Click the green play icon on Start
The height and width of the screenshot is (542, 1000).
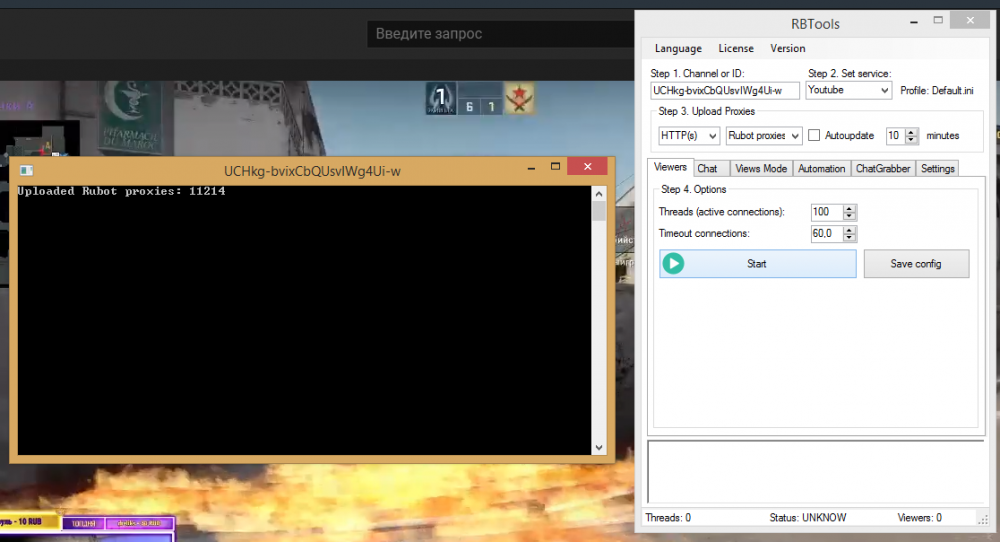[674, 264]
